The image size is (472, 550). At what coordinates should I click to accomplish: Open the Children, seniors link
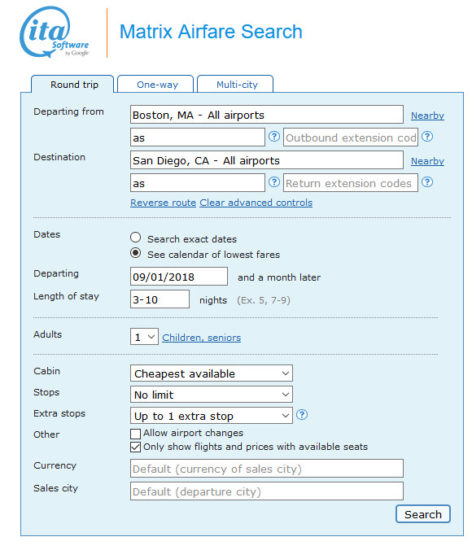(201, 337)
